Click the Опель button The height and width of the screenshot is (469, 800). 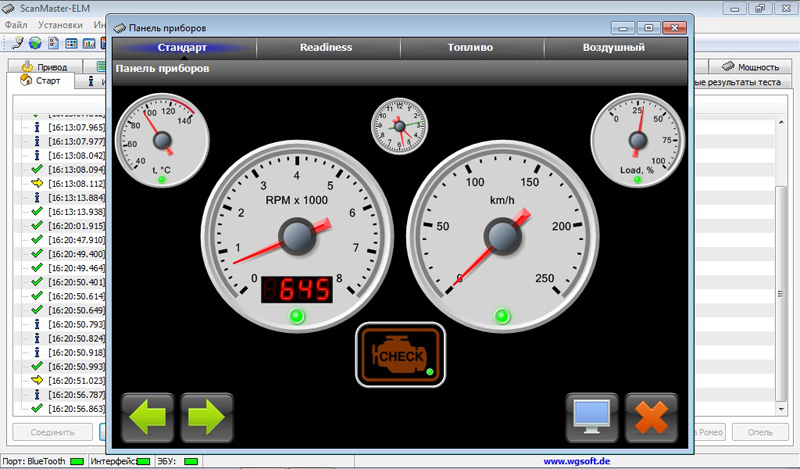[759, 433]
